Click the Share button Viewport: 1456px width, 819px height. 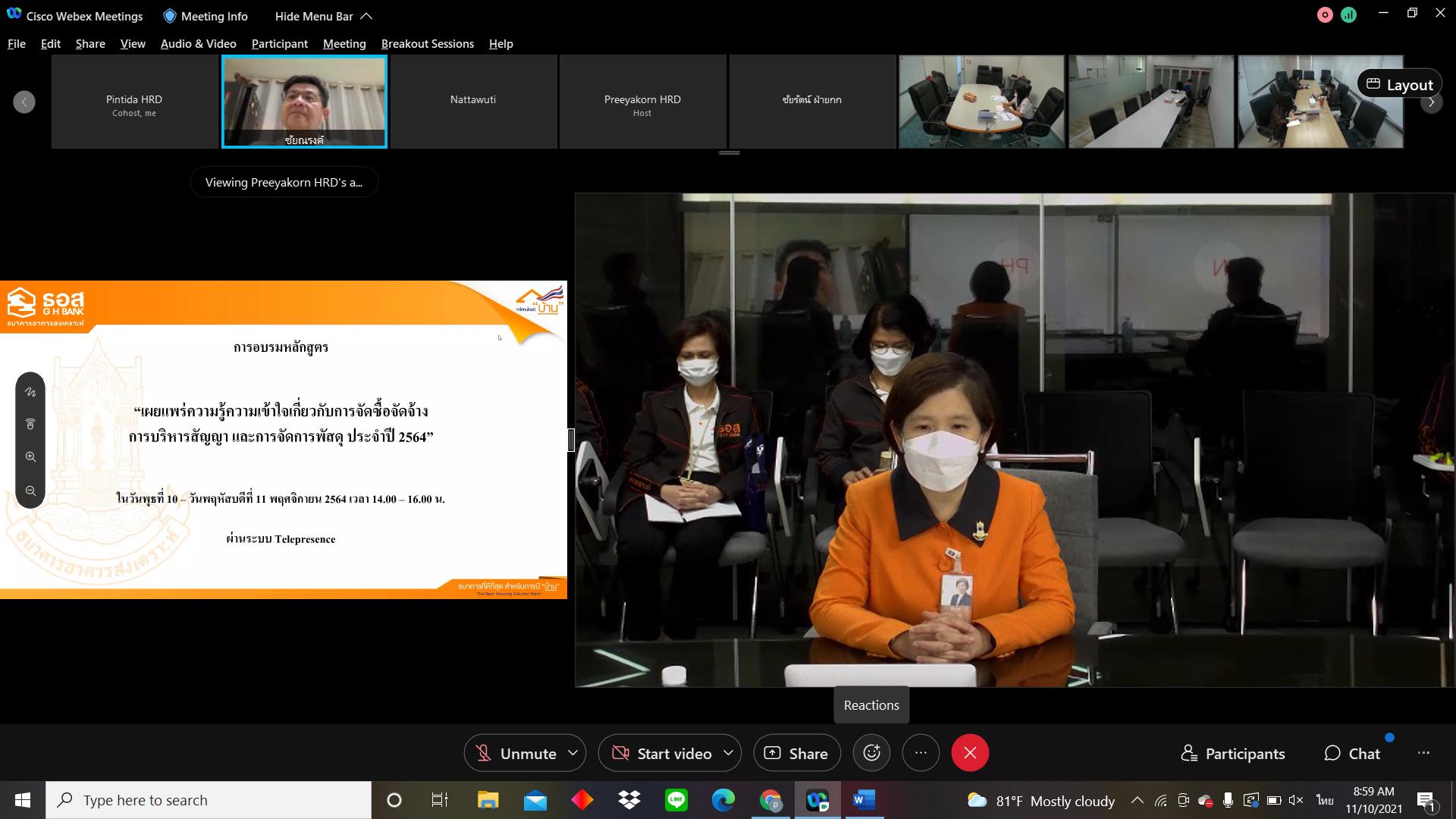click(x=796, y=753)
